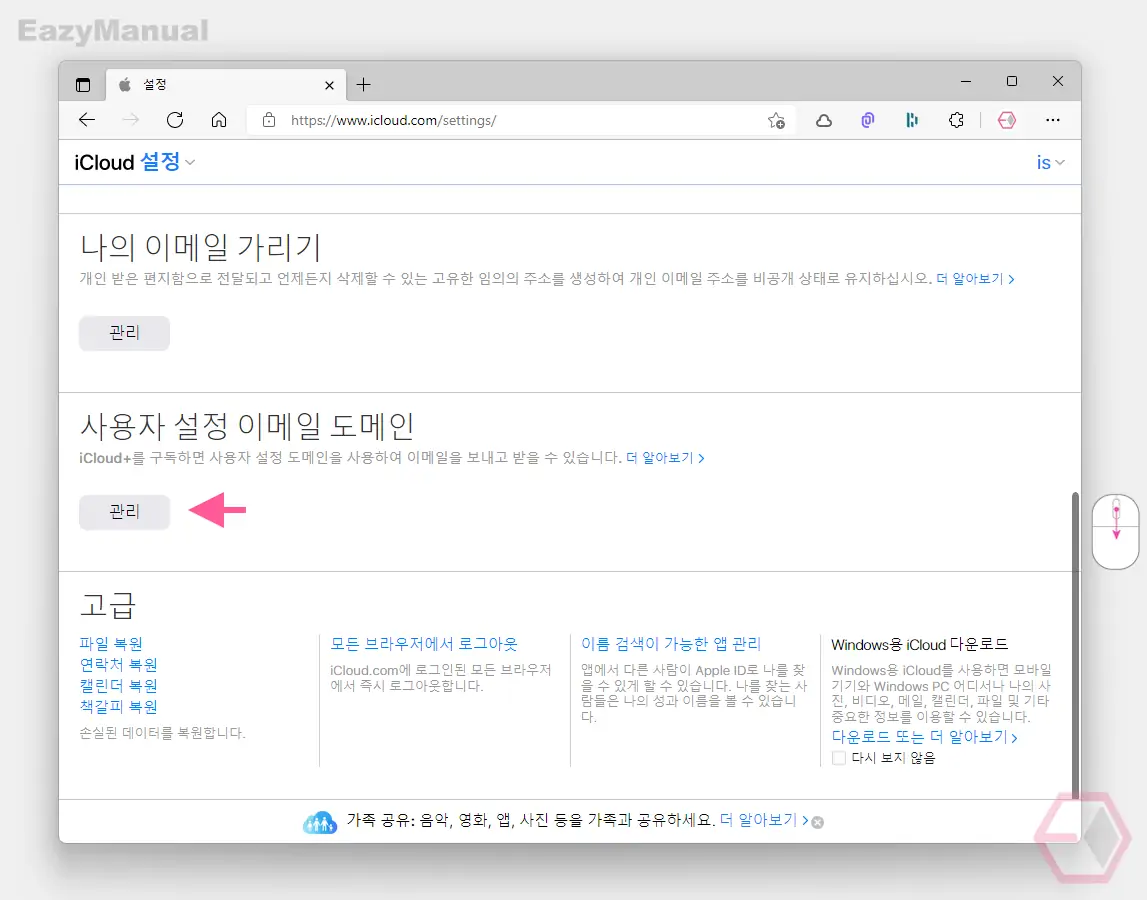Viewport: 1147px width, 900px height.
Task: Open the browser extensions puzzle icon
Action: click(956, 121)
